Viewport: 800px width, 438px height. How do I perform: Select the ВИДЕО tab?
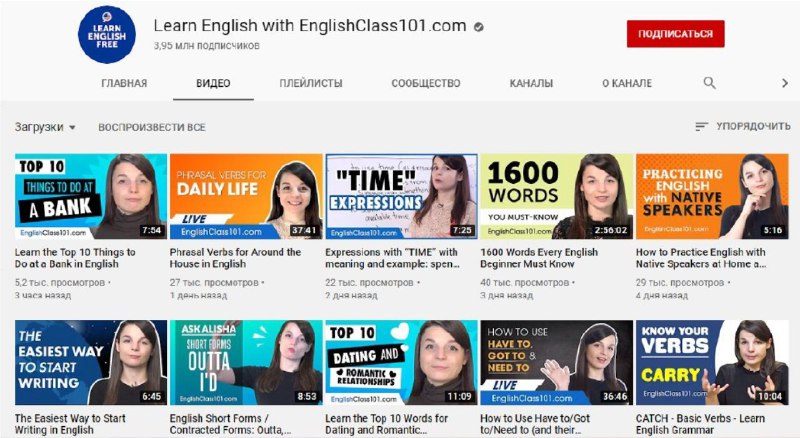[x=213, y=83]
